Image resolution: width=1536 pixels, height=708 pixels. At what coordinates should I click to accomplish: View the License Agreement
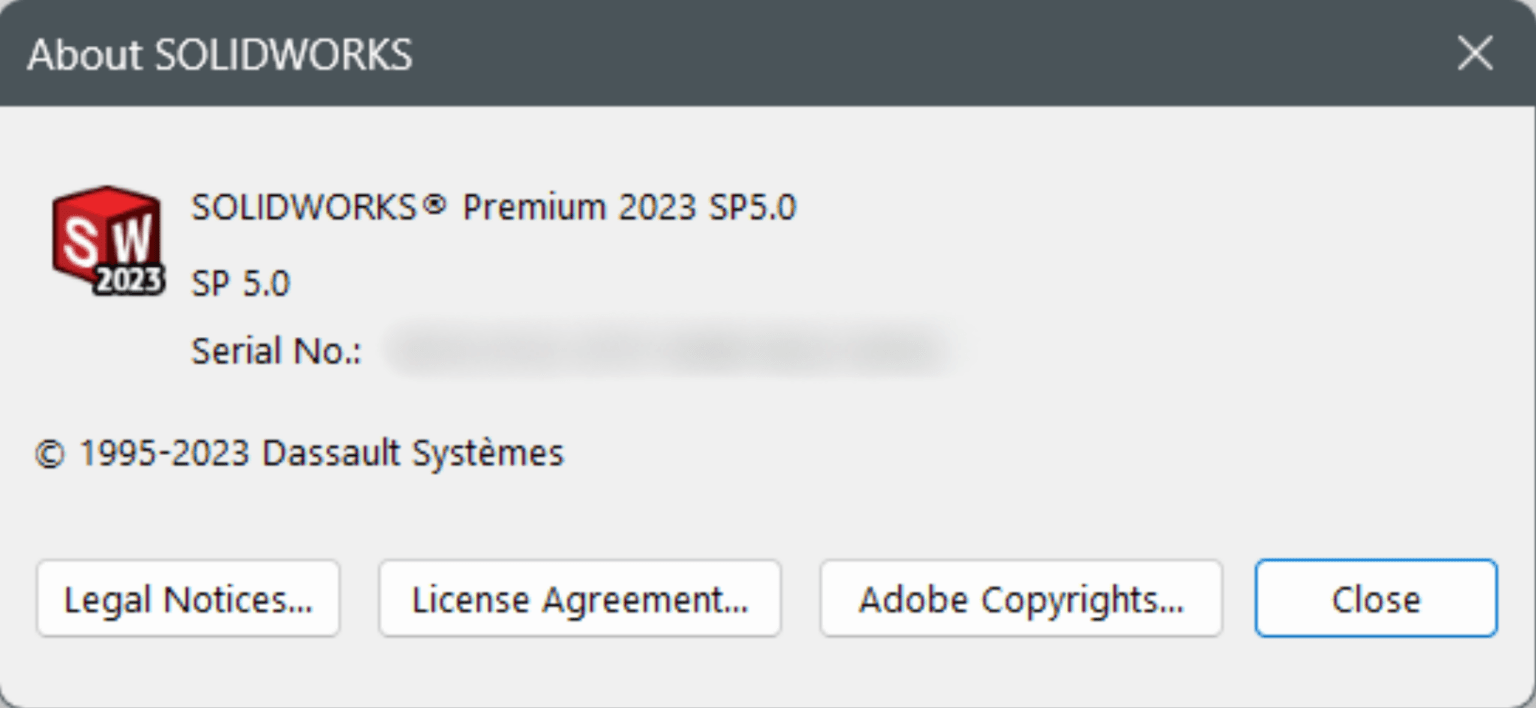(x=580, y=598)
